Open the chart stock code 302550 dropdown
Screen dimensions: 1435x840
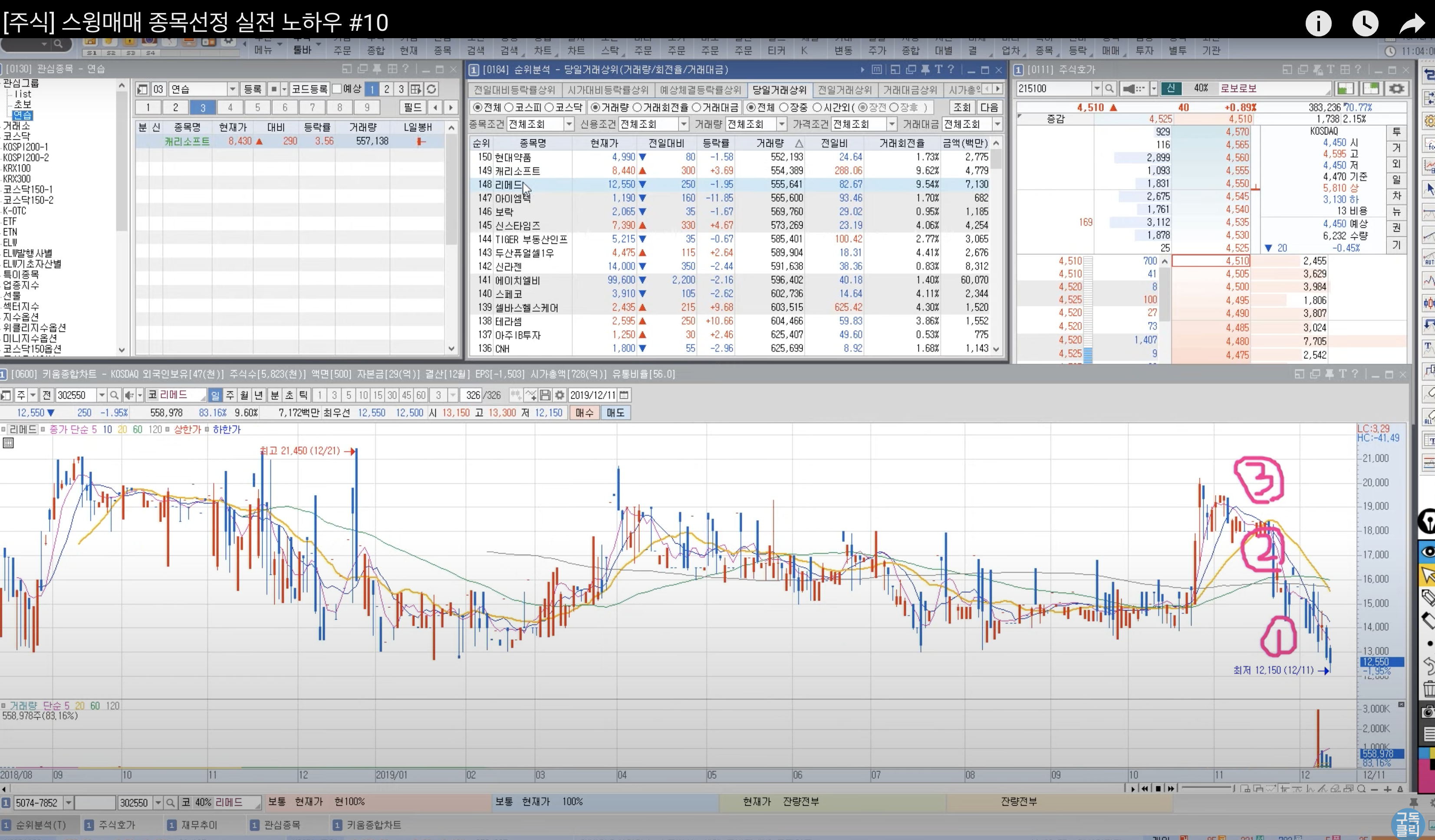click(x=102, y=395)
